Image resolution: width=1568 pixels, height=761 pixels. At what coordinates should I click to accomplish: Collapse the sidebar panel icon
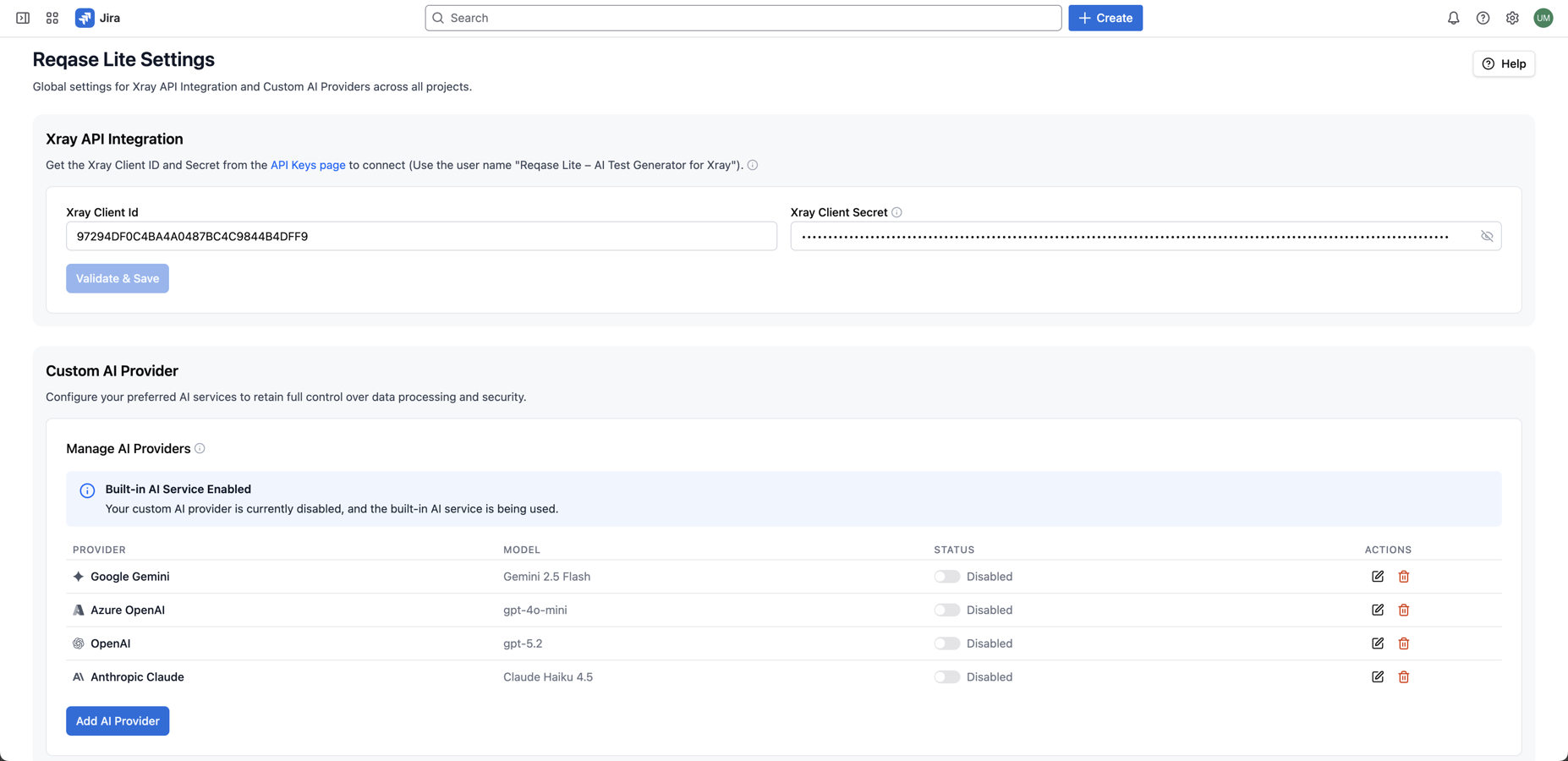[x=23, y=18]
